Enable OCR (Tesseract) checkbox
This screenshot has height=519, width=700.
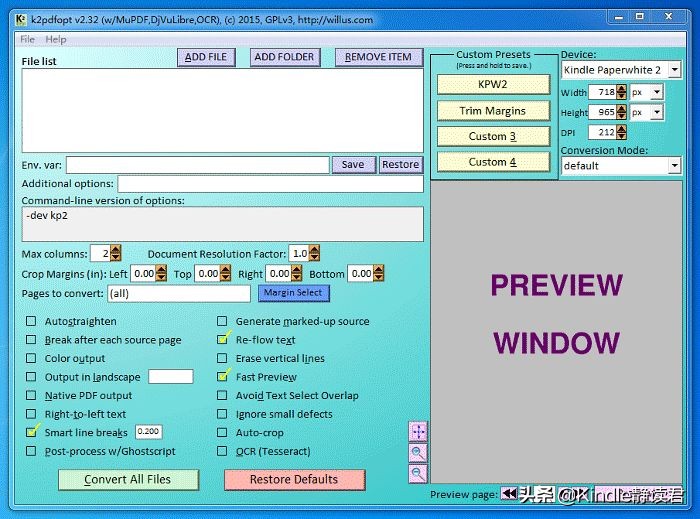222,451
